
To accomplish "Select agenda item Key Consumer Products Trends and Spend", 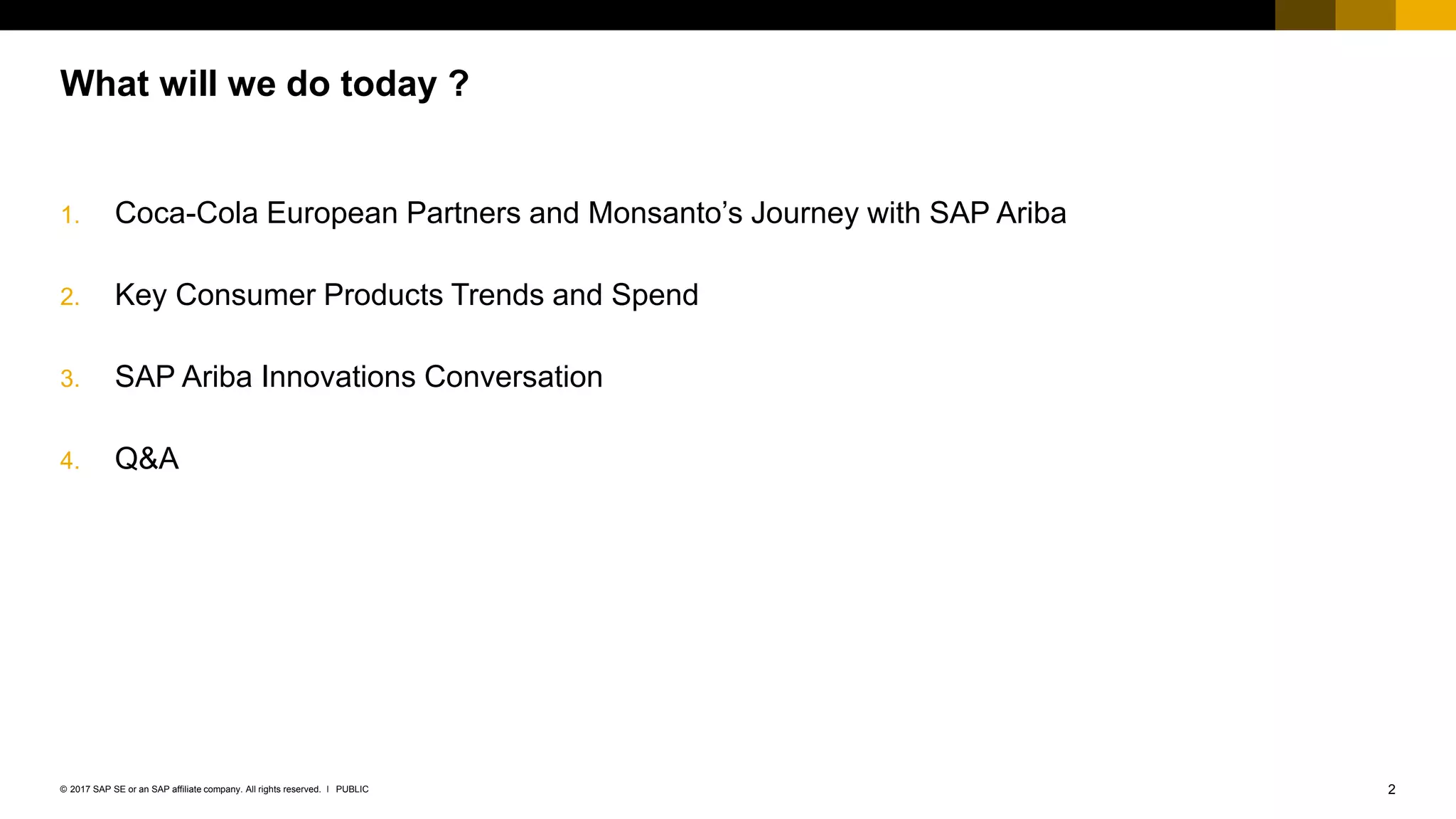I will click(407, 296).
